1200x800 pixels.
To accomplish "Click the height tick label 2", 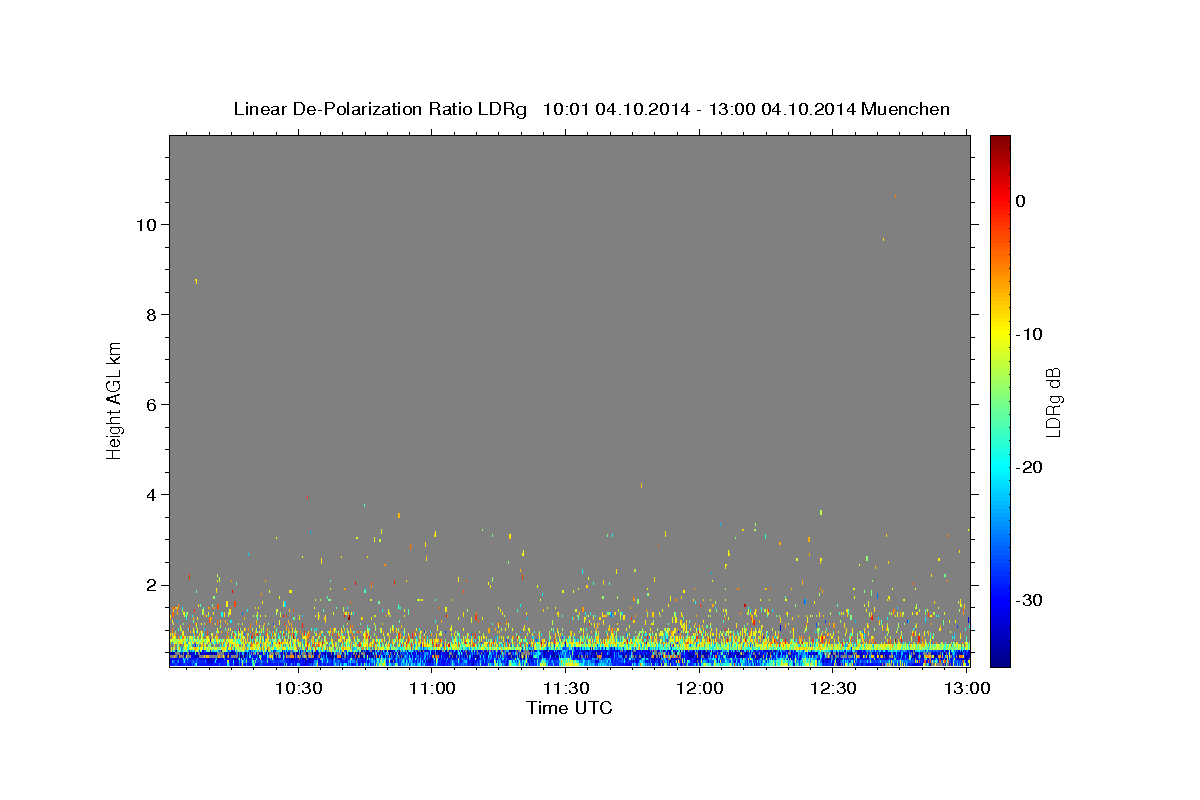I will coord(153,585).
